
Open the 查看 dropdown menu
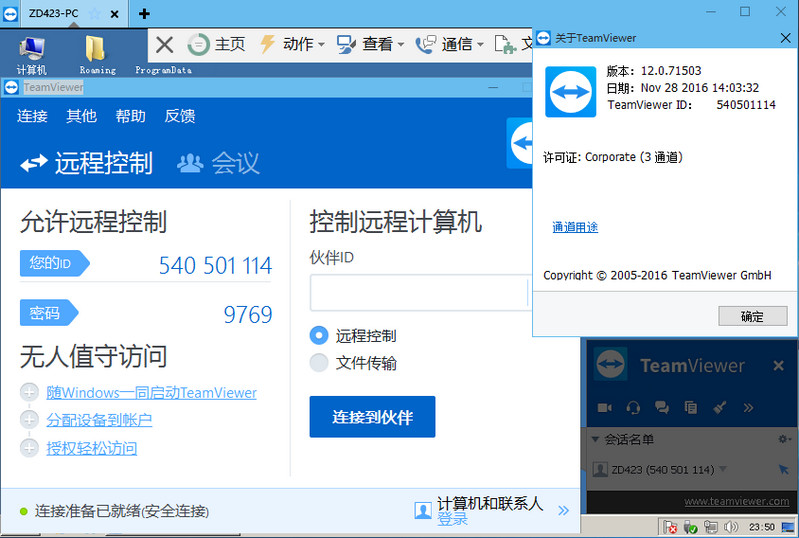coord(370,44)
